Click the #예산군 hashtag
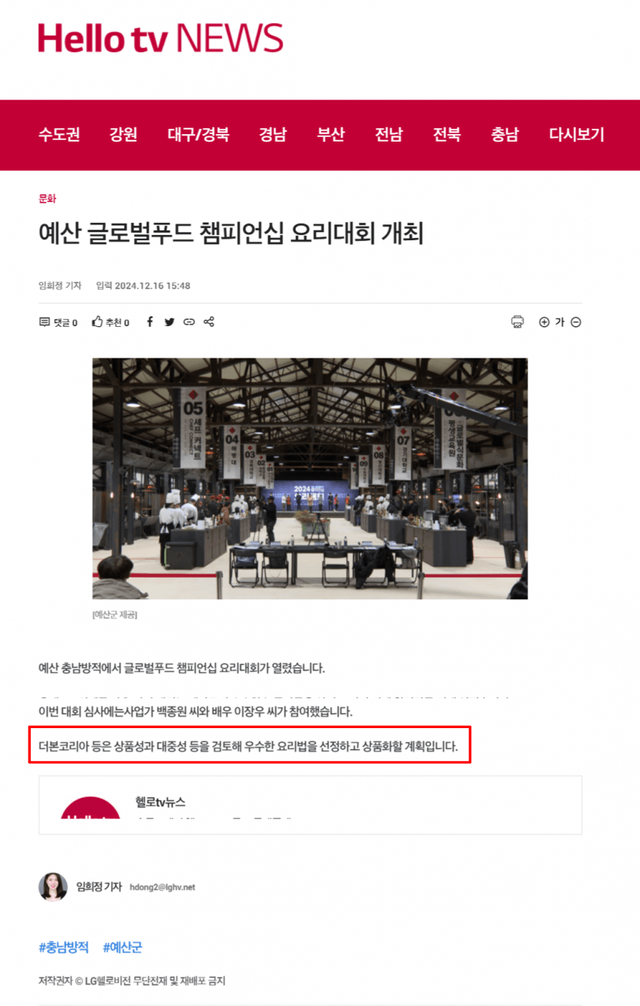This screenshot has height=1006, width=640. pos(122,947)
